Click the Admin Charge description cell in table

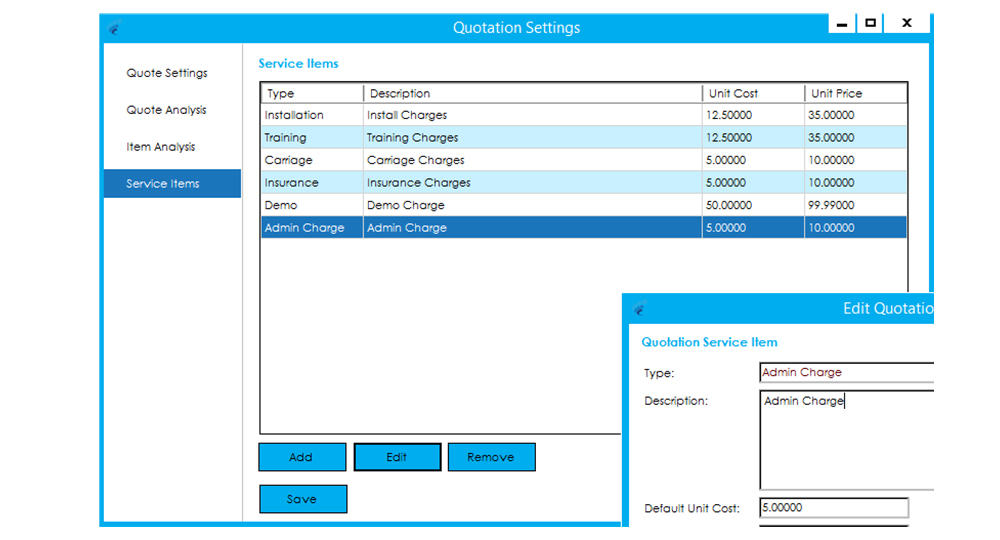pos(533,228)
